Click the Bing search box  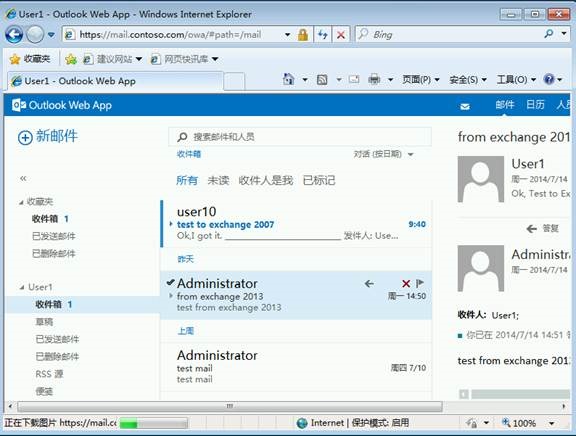448,35
